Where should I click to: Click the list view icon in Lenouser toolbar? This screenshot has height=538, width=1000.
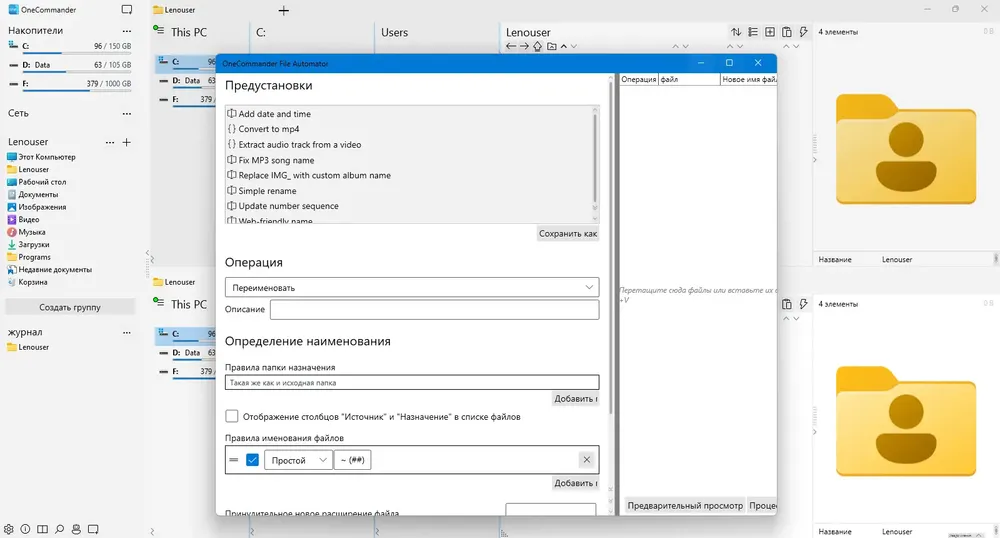[x=753, y=32]
